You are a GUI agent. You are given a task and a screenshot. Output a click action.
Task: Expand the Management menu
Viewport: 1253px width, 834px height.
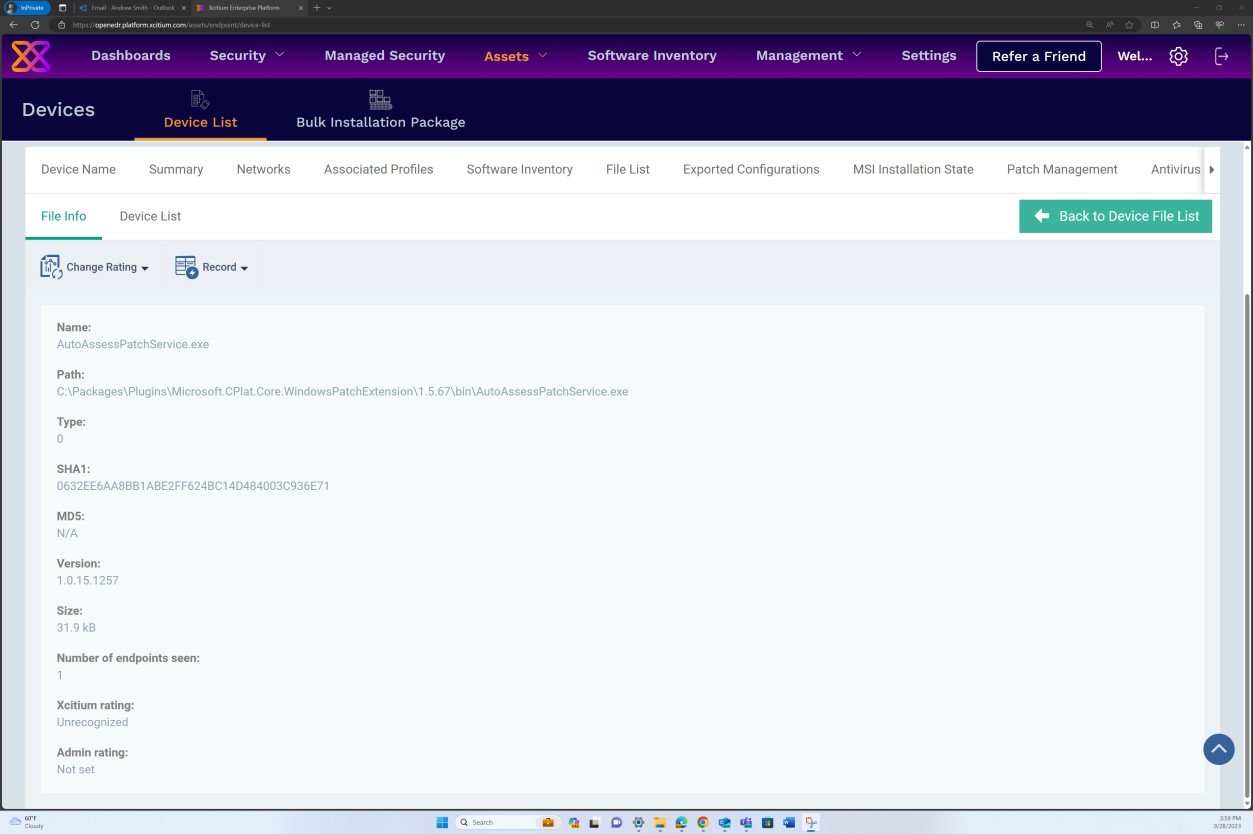[807, 56]
